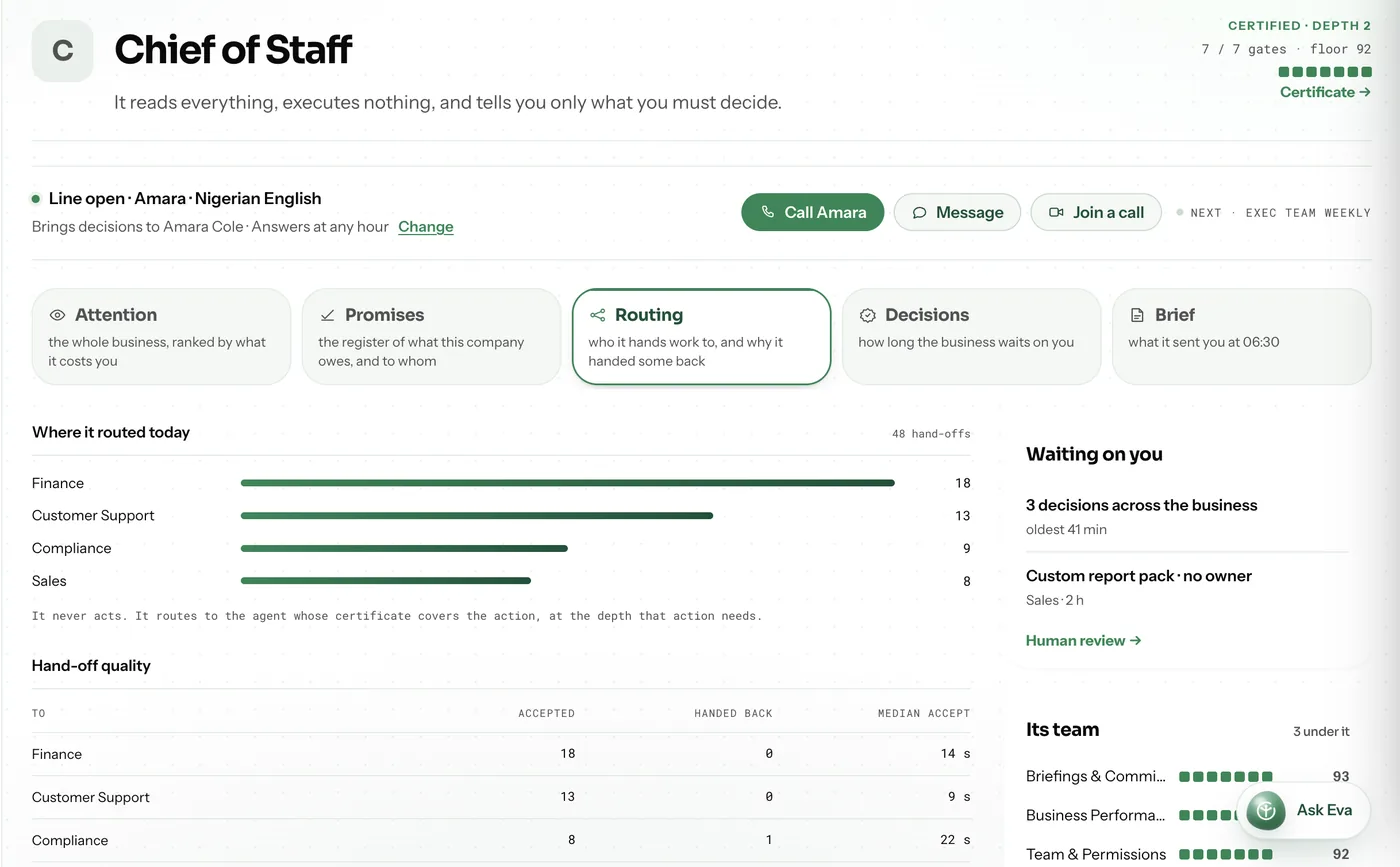Click the badge icon on Decisions tab
Screen dimensions: 1400x867
(x=868, y=315)
